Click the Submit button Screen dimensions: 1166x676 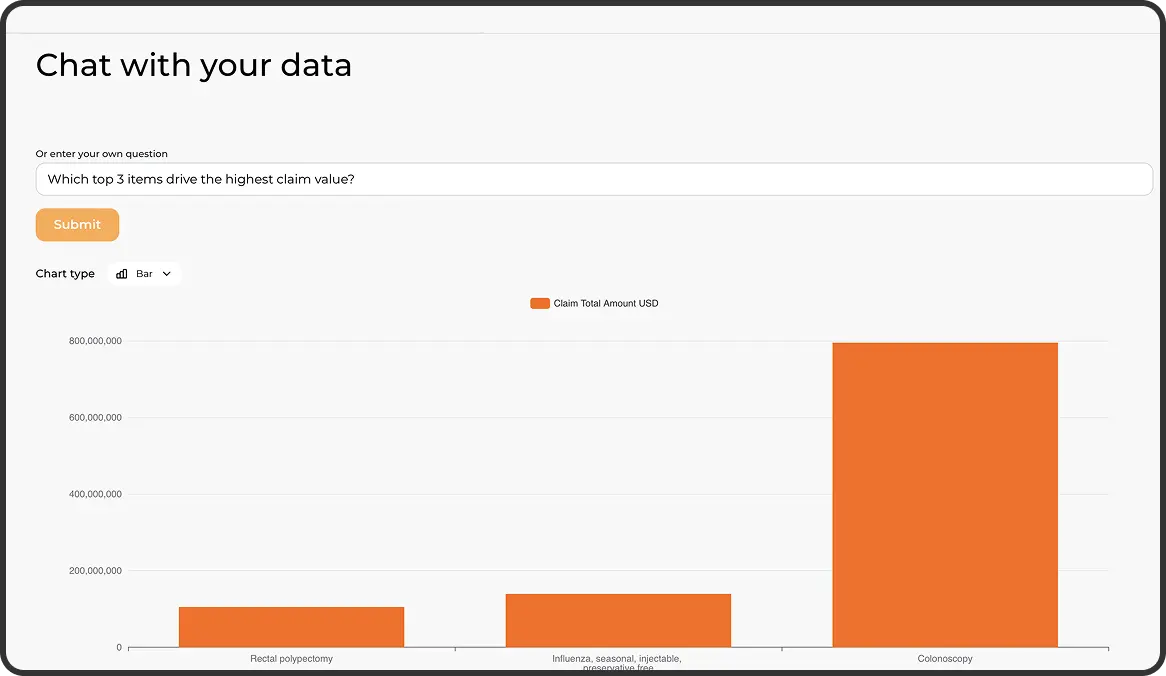[x=77, y=224]
